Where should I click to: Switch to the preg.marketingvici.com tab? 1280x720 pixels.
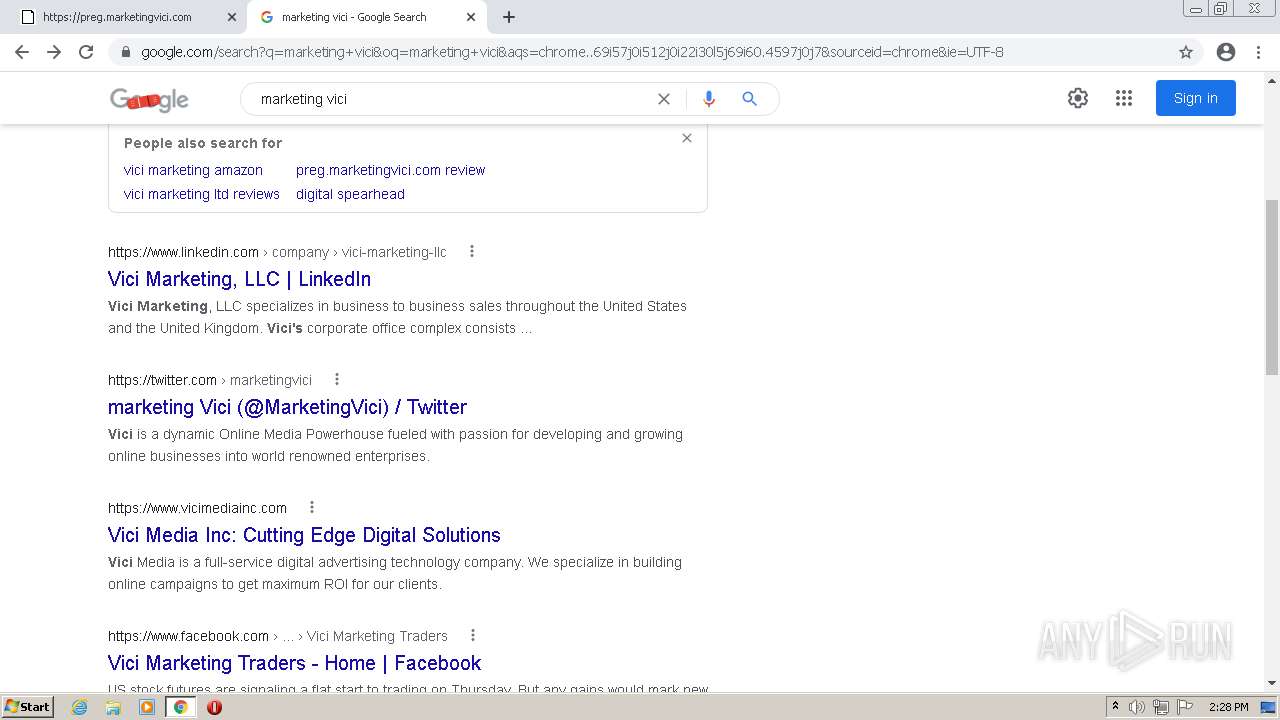[x=118, y=17]
